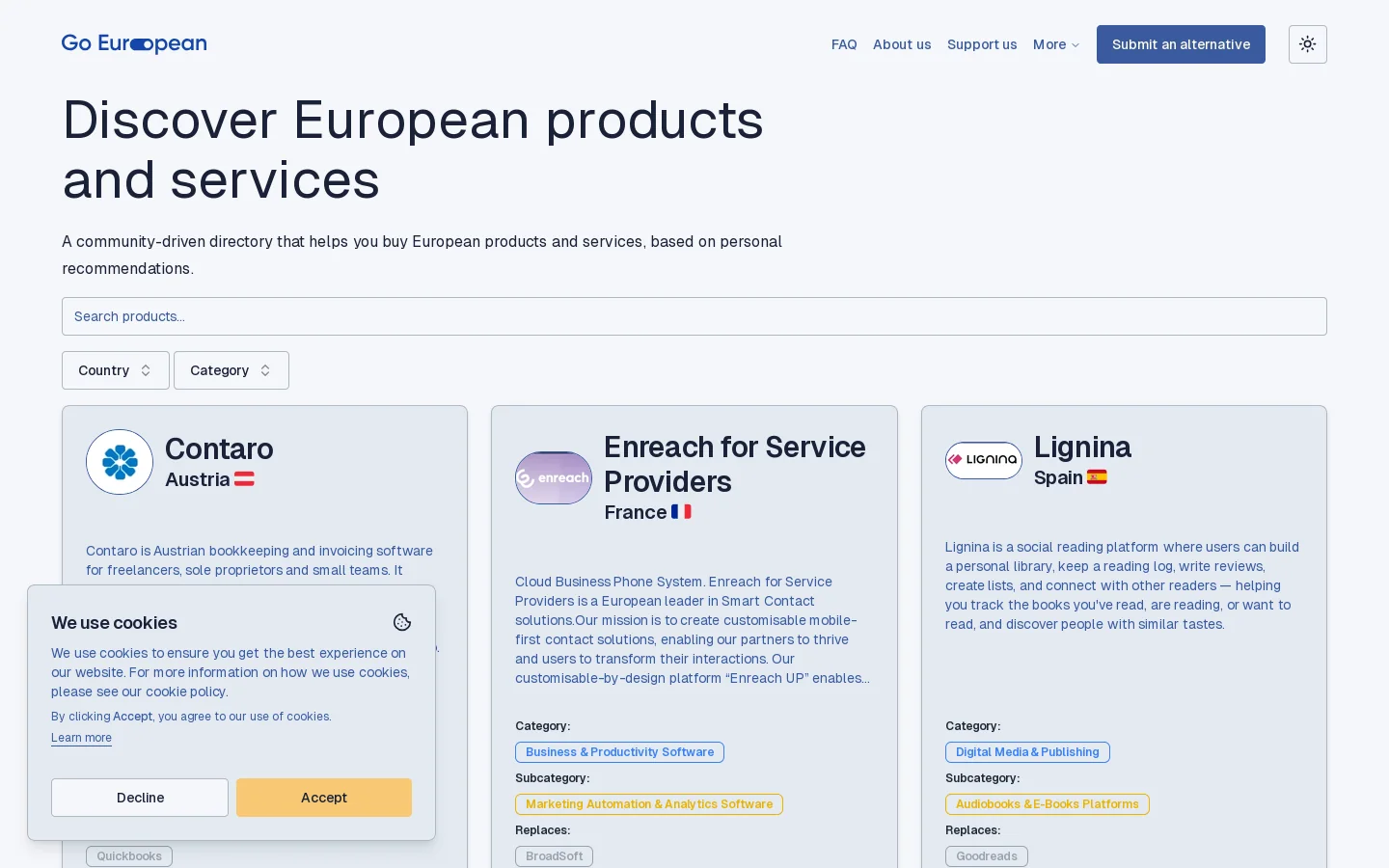The height and width of the screenshot is (868, 1389).
Task: Open the FAQ page
Action: click(x=844, y=44)
